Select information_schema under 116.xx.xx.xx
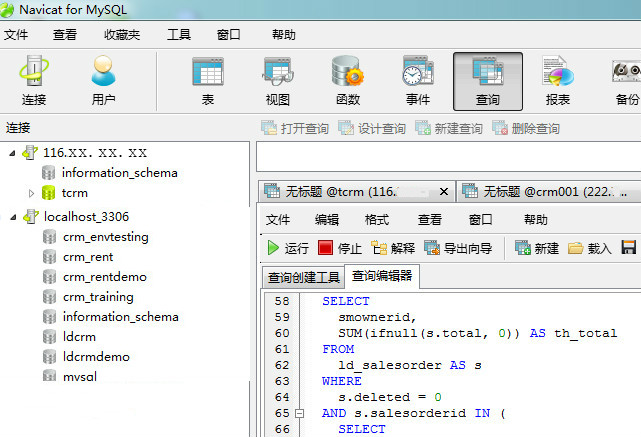641x437 pixels. pos(119,173)
